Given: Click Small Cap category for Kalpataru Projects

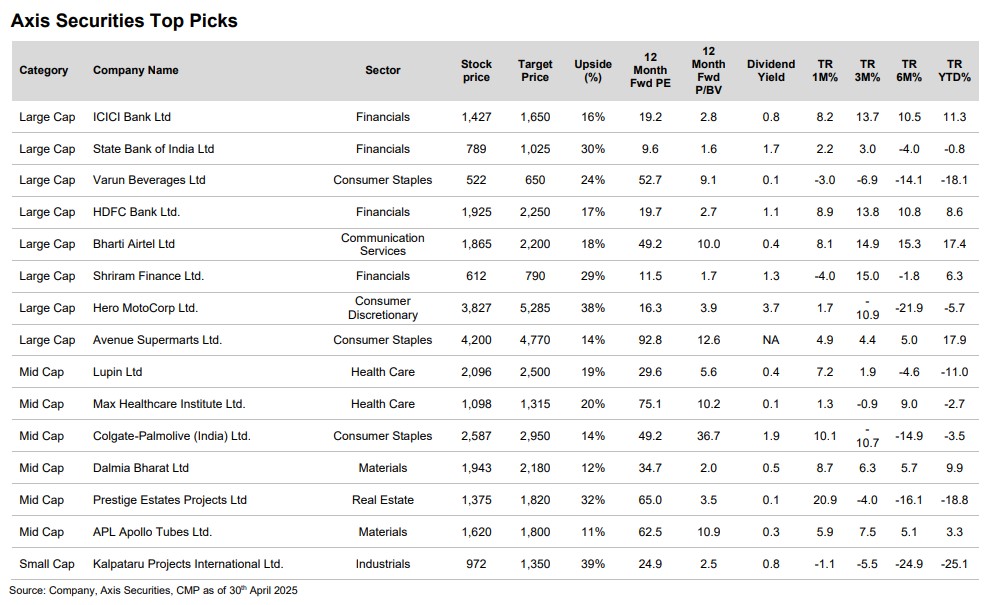Looking at the screenshot, I should [47, 564].
